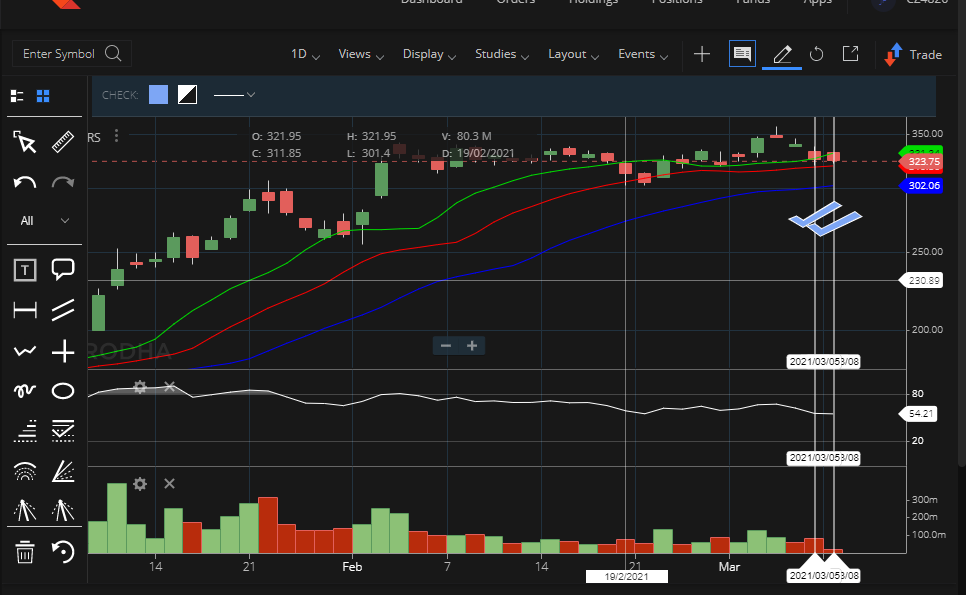966x595 pixels.
Task: Pick the blue fill color swatch
Action: click(x=158, y=94)
